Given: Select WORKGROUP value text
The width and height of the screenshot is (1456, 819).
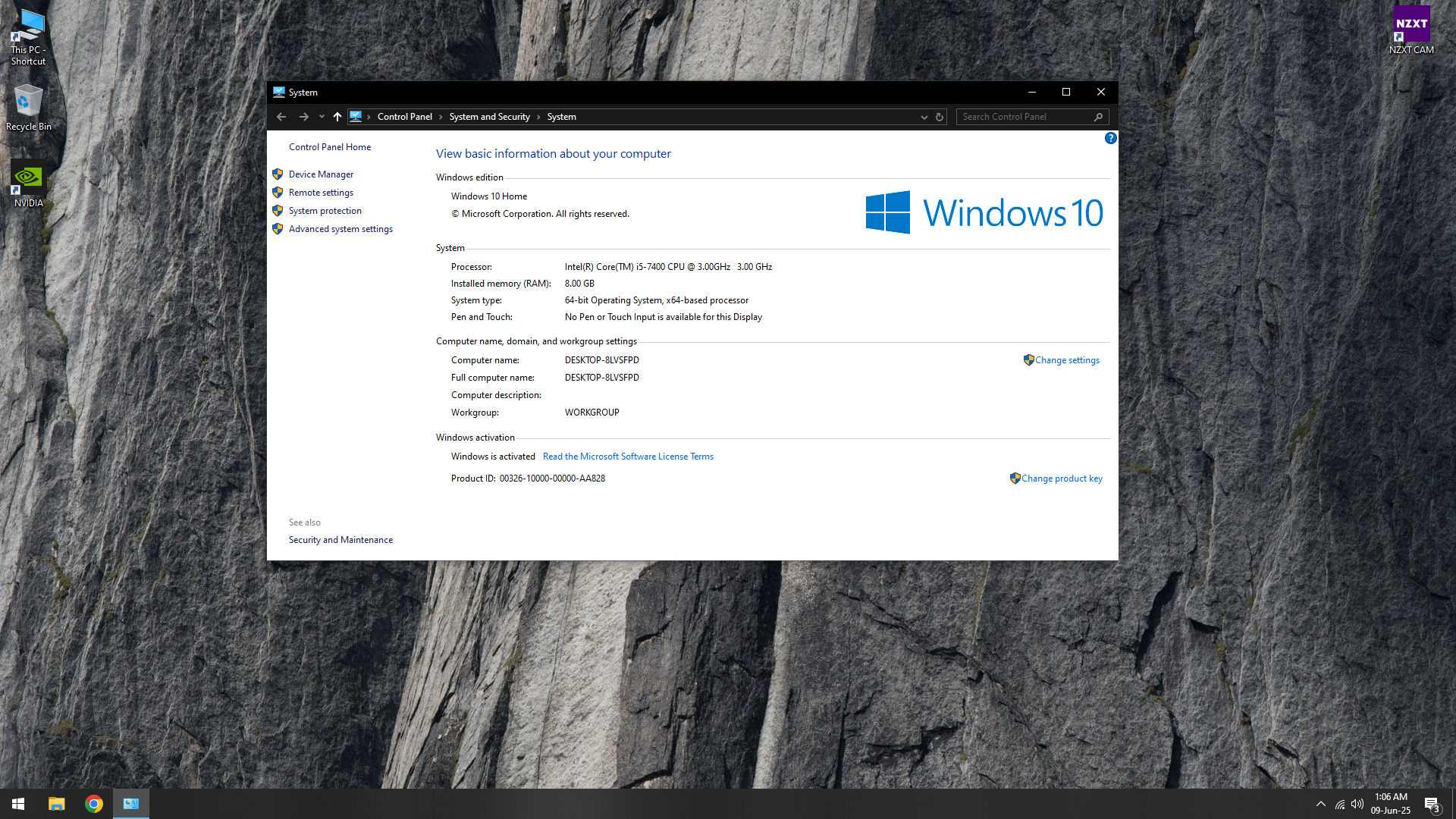Looking at the screenshot, I should pos(591,413).
